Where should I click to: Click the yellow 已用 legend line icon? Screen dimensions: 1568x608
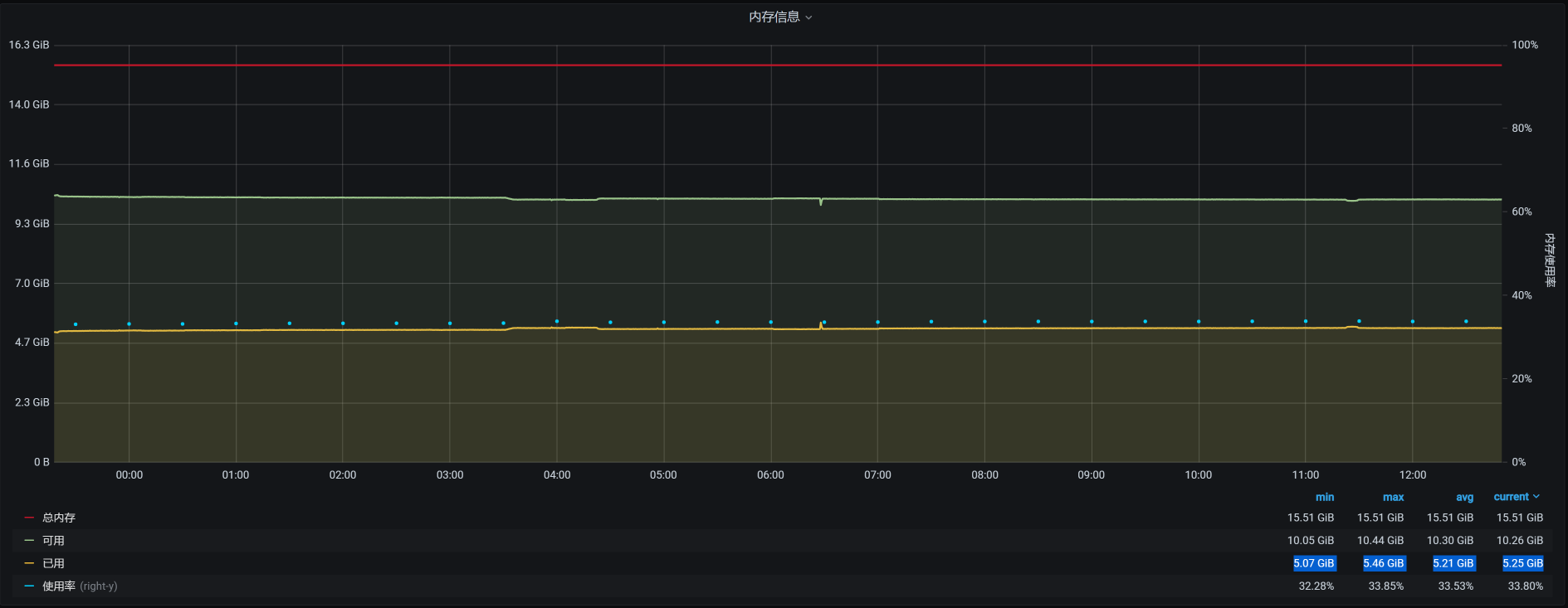click(x=29, y=563)
